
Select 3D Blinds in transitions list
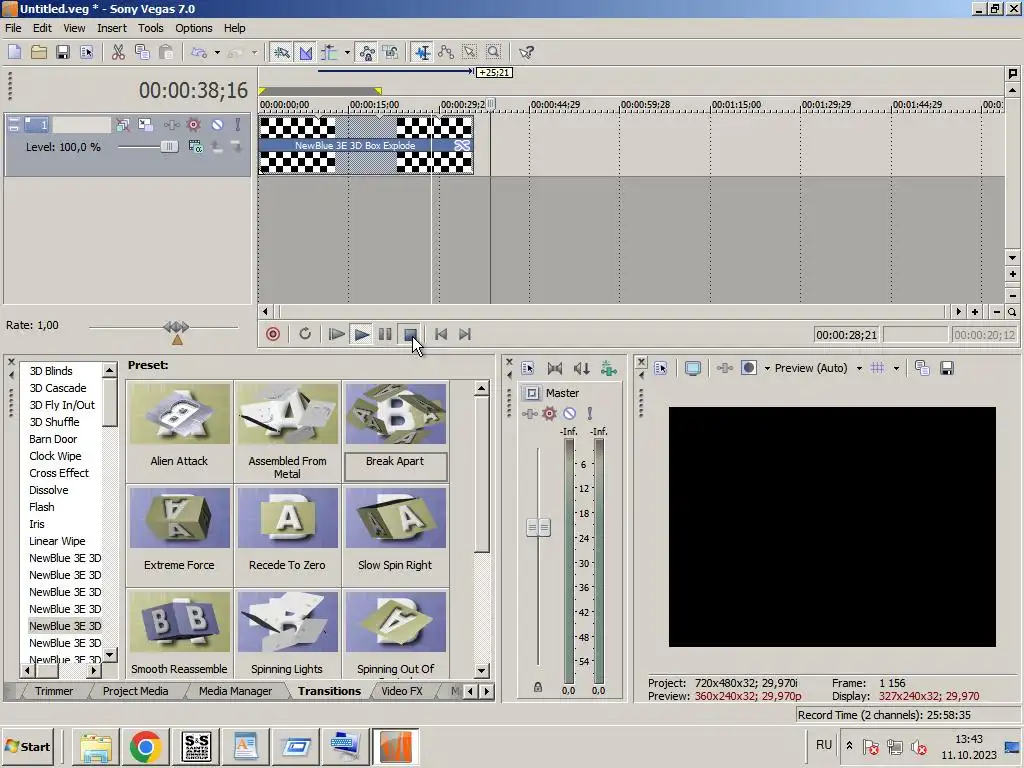(x=51, y=371)
